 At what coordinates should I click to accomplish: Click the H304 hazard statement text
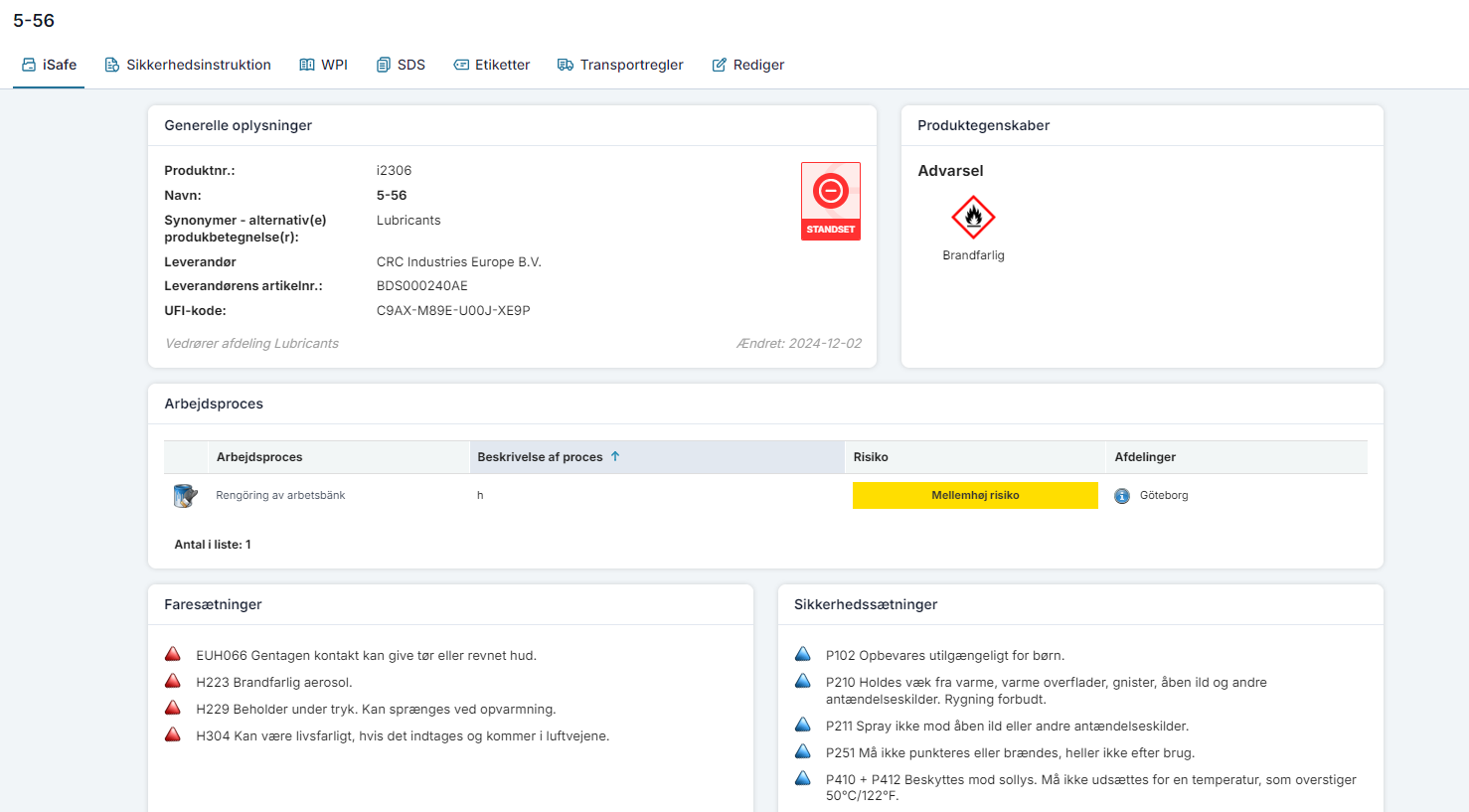403,735
